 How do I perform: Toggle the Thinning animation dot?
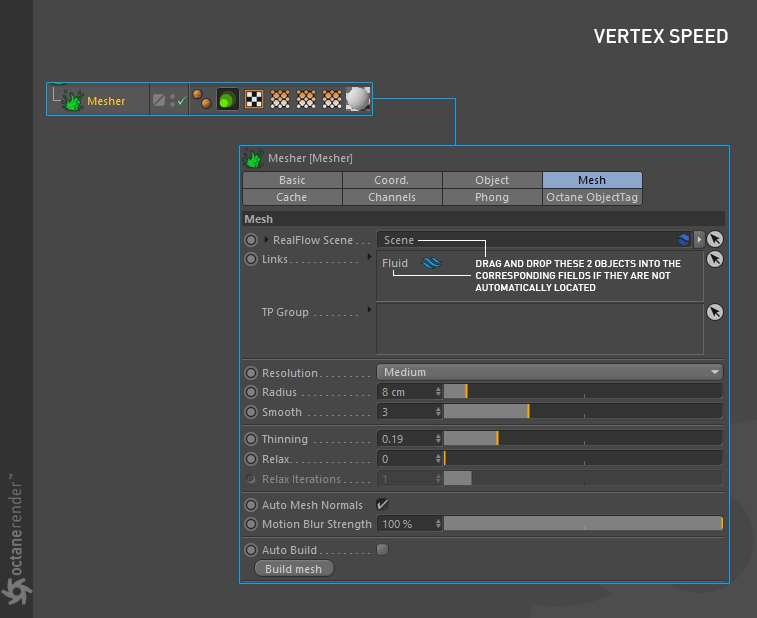click(x=251, y=439)
